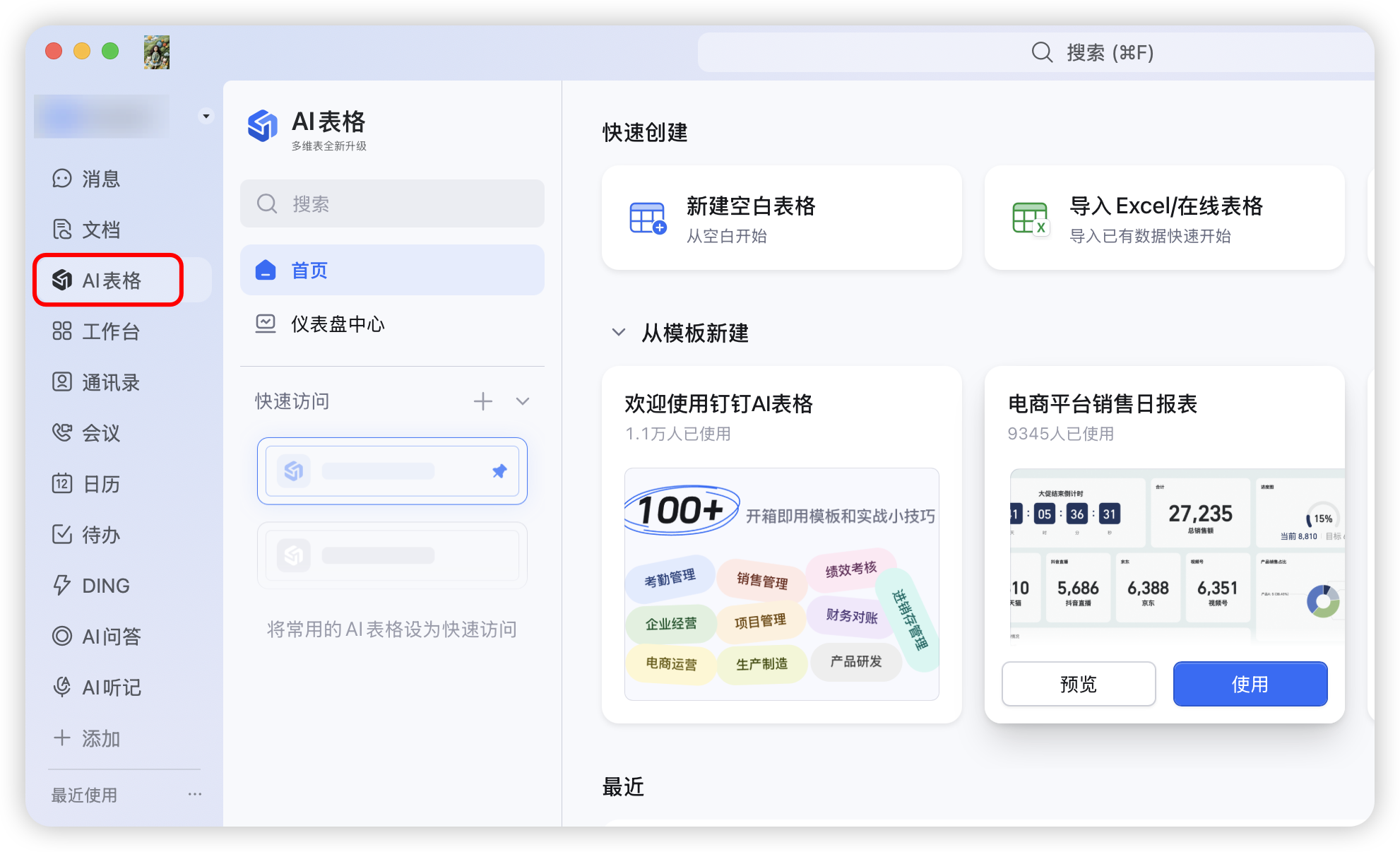Open AI听记 voice notes icon

tap(62, 687)
